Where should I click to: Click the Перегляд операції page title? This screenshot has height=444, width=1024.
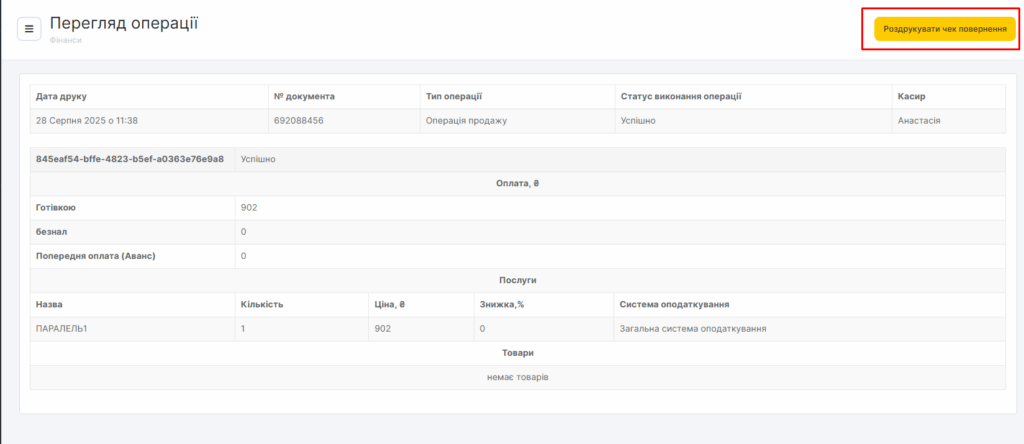point(124,23)
